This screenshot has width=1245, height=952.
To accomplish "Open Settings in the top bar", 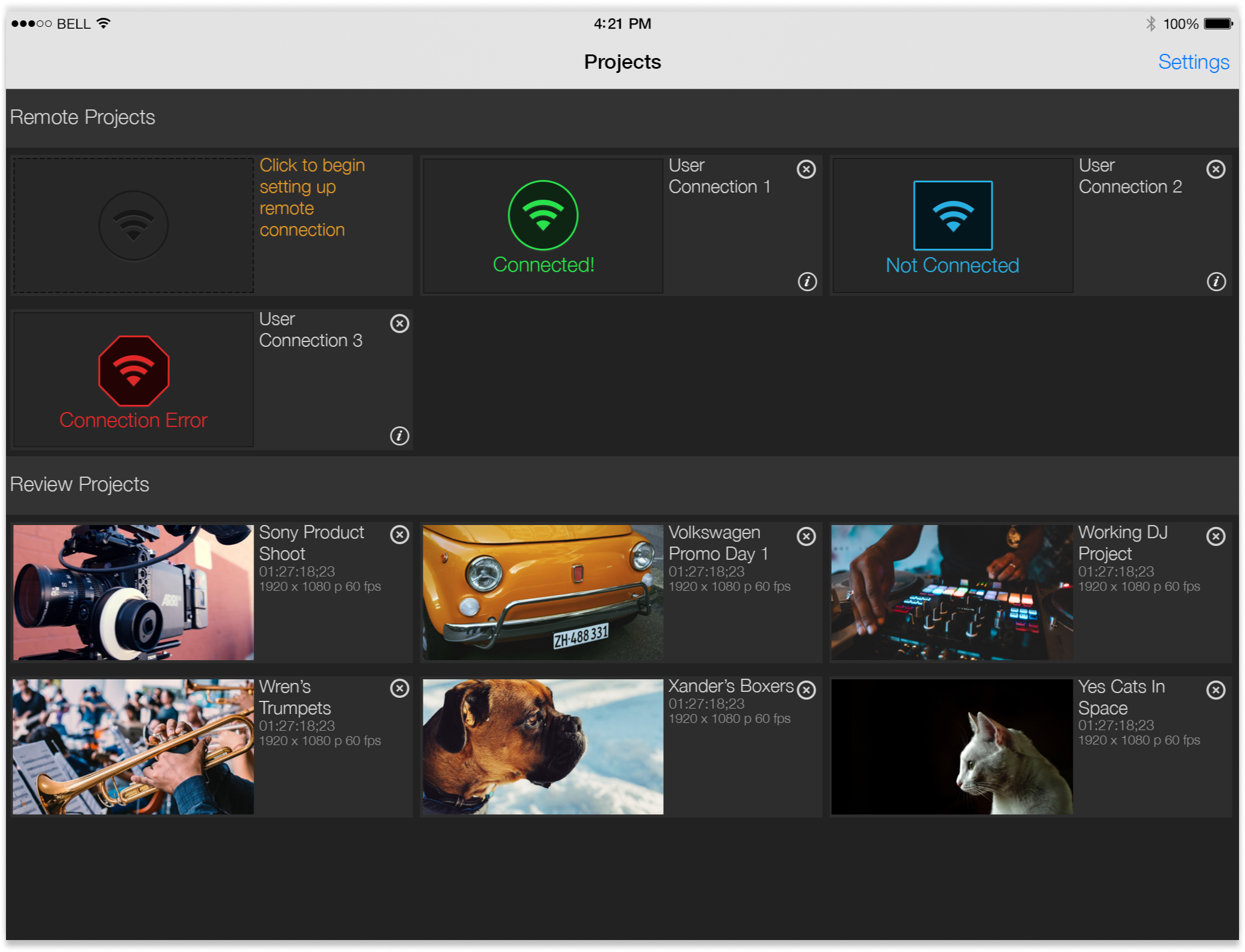I will click(1193, 62).
